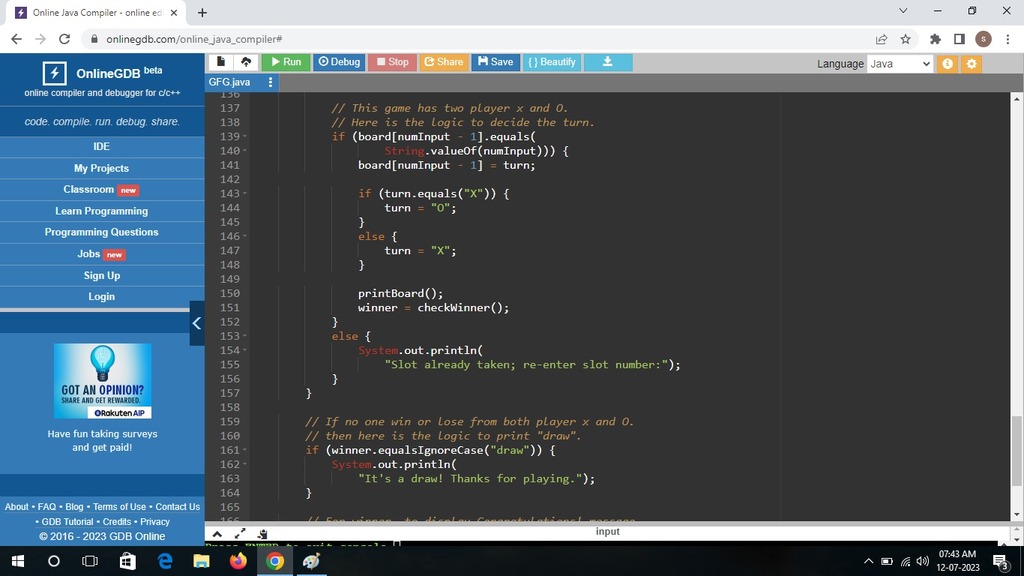Open the browser side panel icon
1024x576 pixels.
(959, 39)
